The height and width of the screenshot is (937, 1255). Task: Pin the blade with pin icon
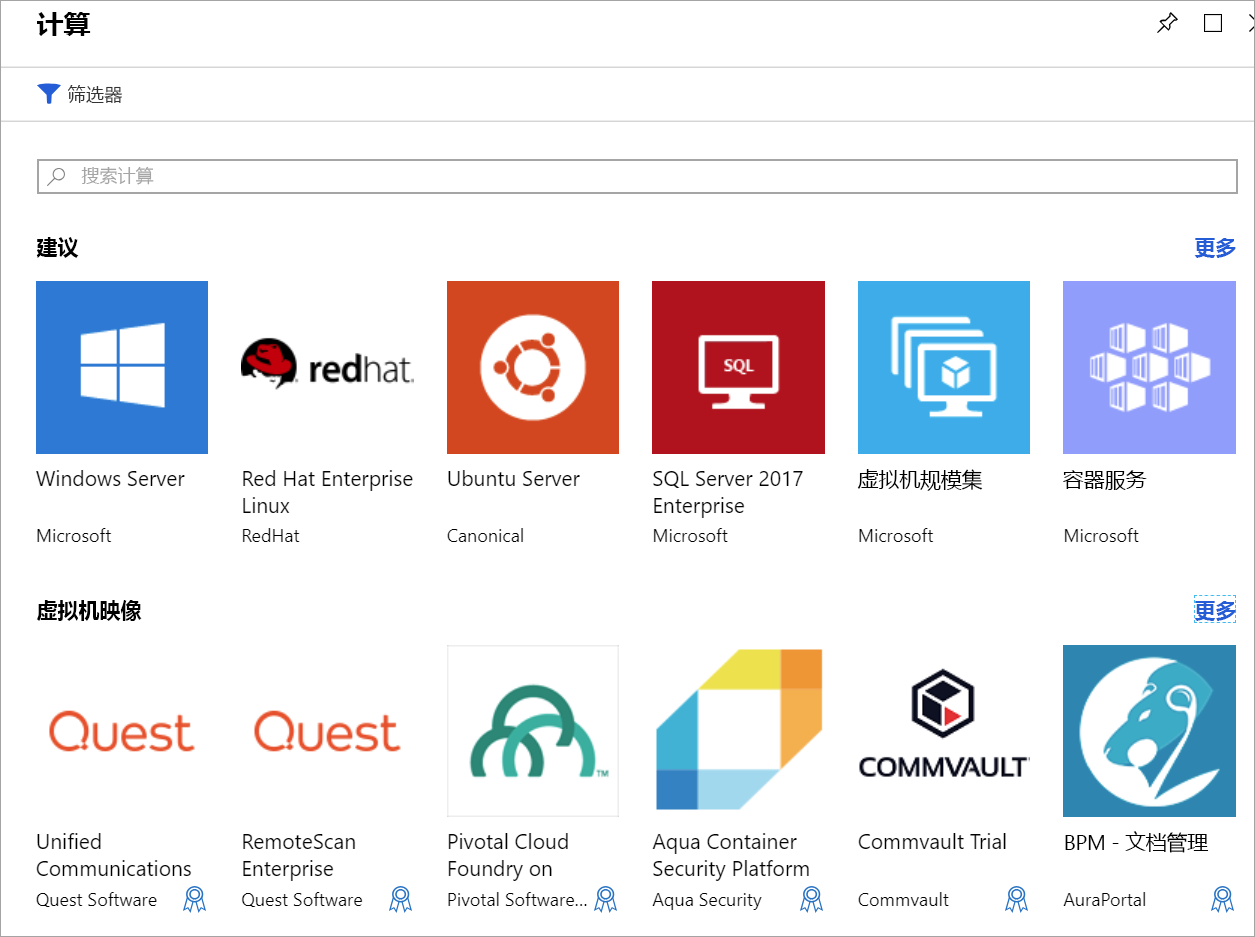click(1167, 23)
